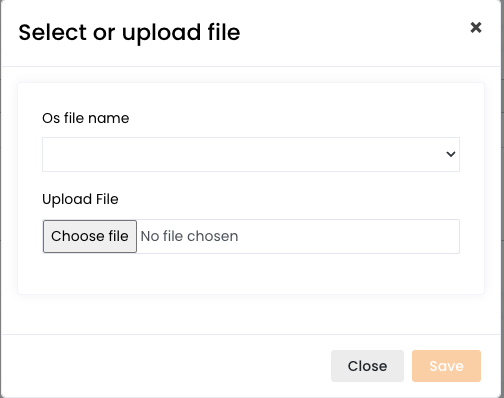This screenshot has height=398, width=504.
Task: Click the 'Upload File' label
Action: point(80,199)
